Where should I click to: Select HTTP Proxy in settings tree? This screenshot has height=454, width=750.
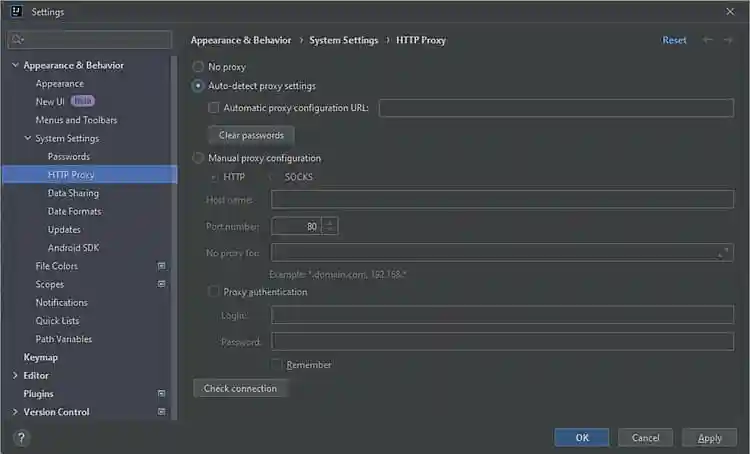[x=89, y=175]
